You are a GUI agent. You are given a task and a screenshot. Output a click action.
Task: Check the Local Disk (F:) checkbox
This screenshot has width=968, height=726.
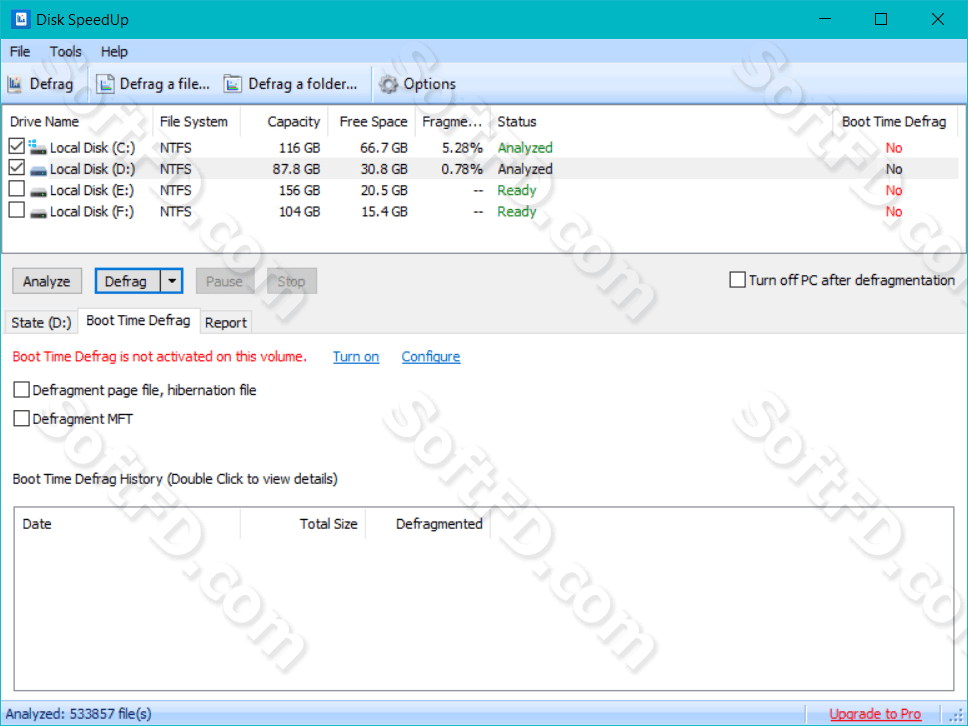point(17,210)
